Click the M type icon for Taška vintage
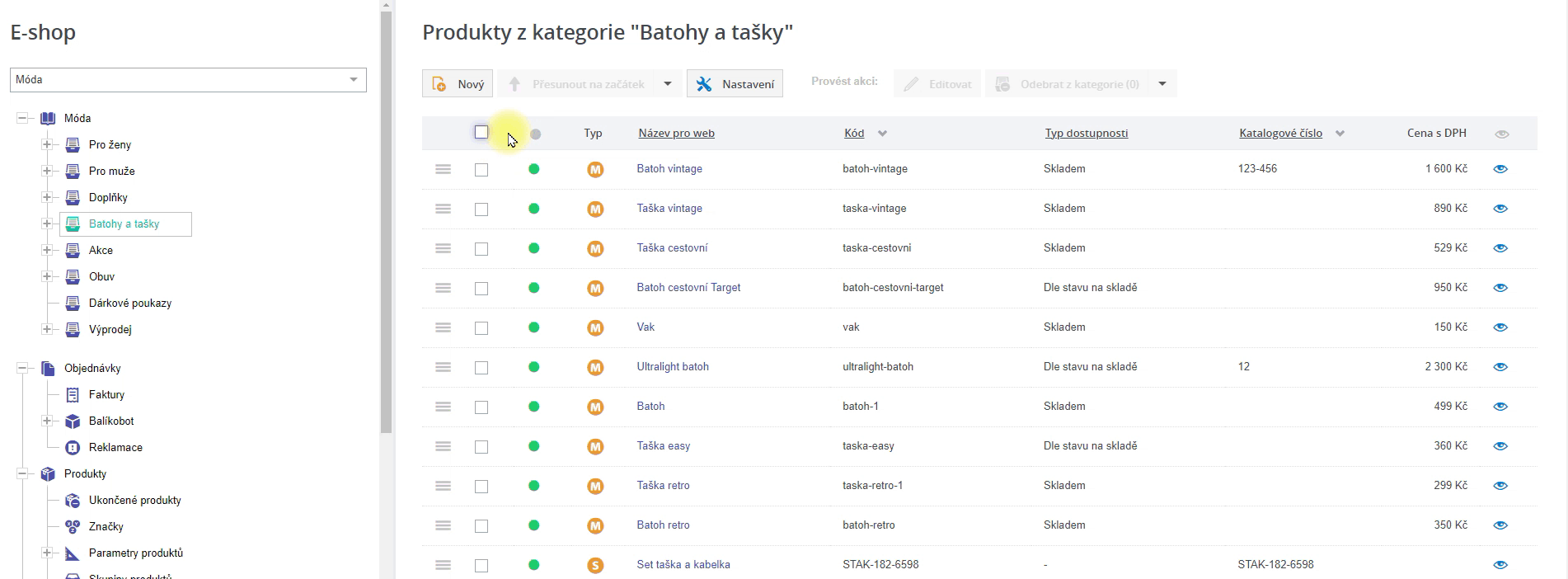This screenshot has height=579, width=1568. coord(595,209)
